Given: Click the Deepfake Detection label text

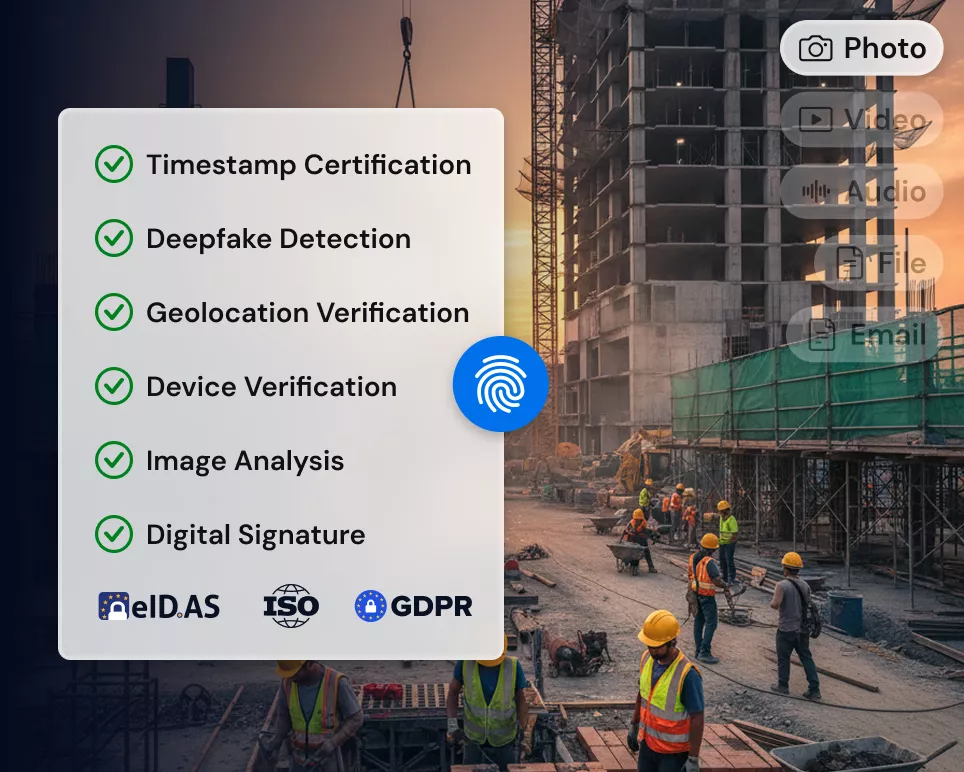Looking at the screenshot, I should click(x=278, y=239).
